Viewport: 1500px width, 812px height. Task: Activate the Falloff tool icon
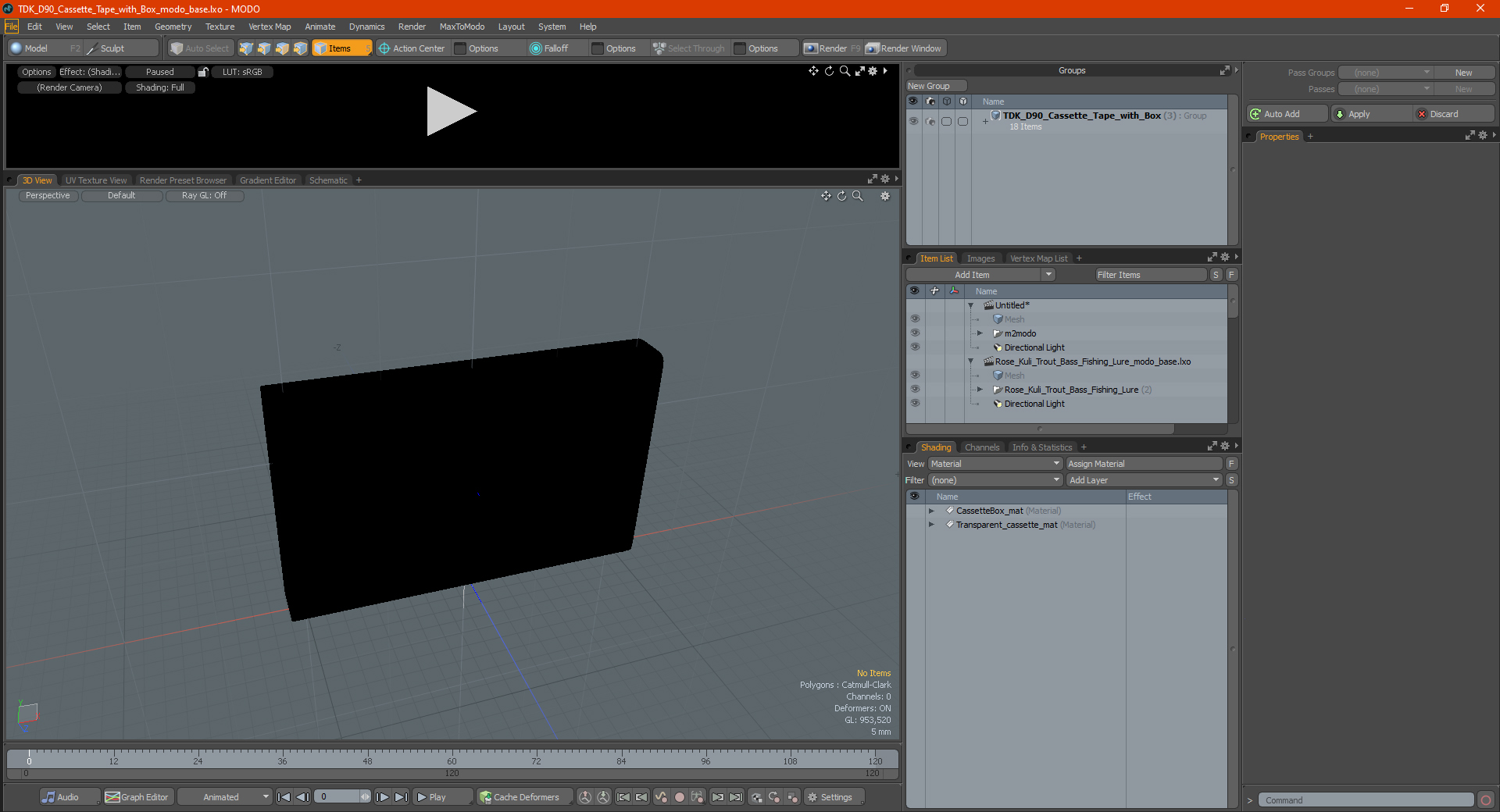536,48
